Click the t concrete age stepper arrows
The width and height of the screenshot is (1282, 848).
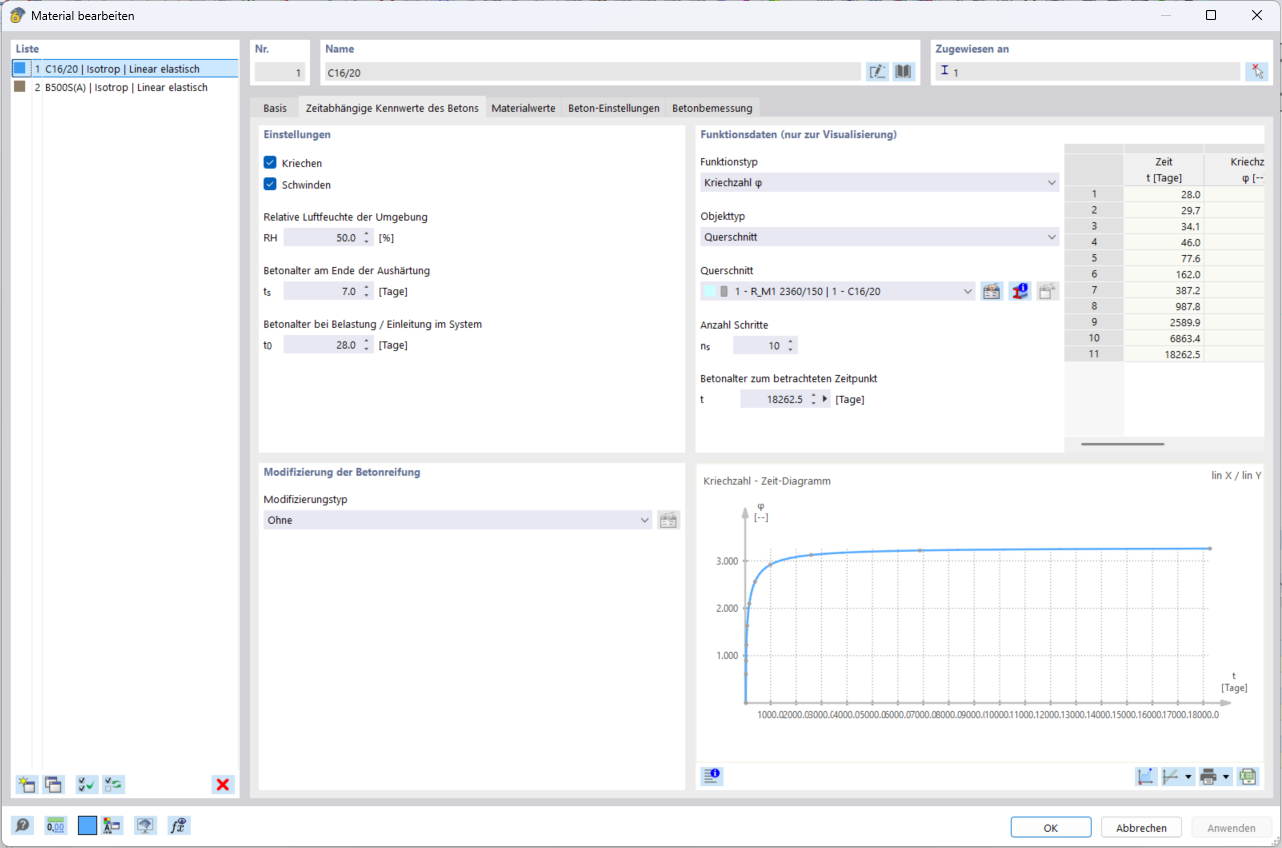click(813, 399)
